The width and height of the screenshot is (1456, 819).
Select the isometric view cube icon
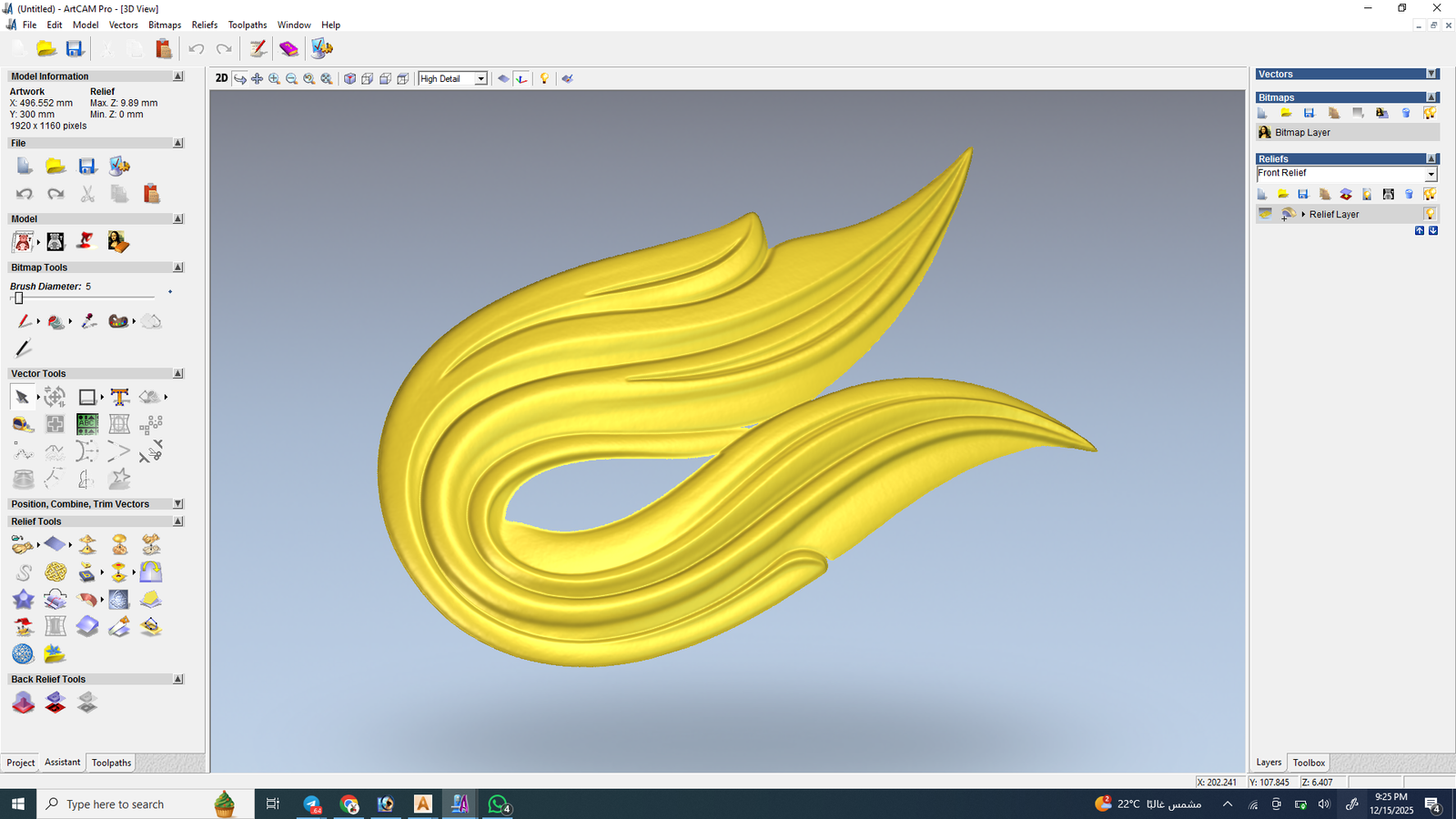pos(349,79)
